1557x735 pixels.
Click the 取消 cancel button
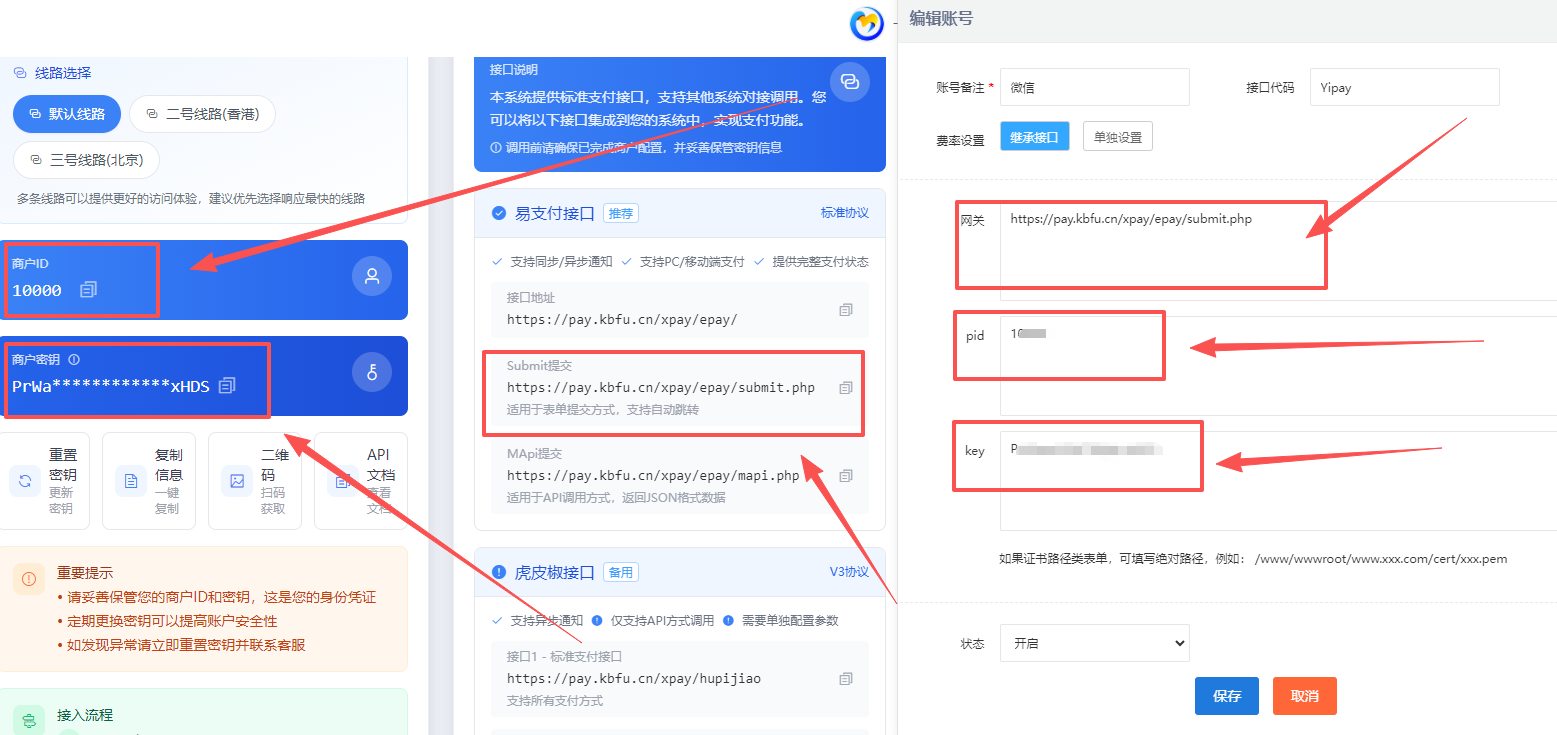[1304, 696]
